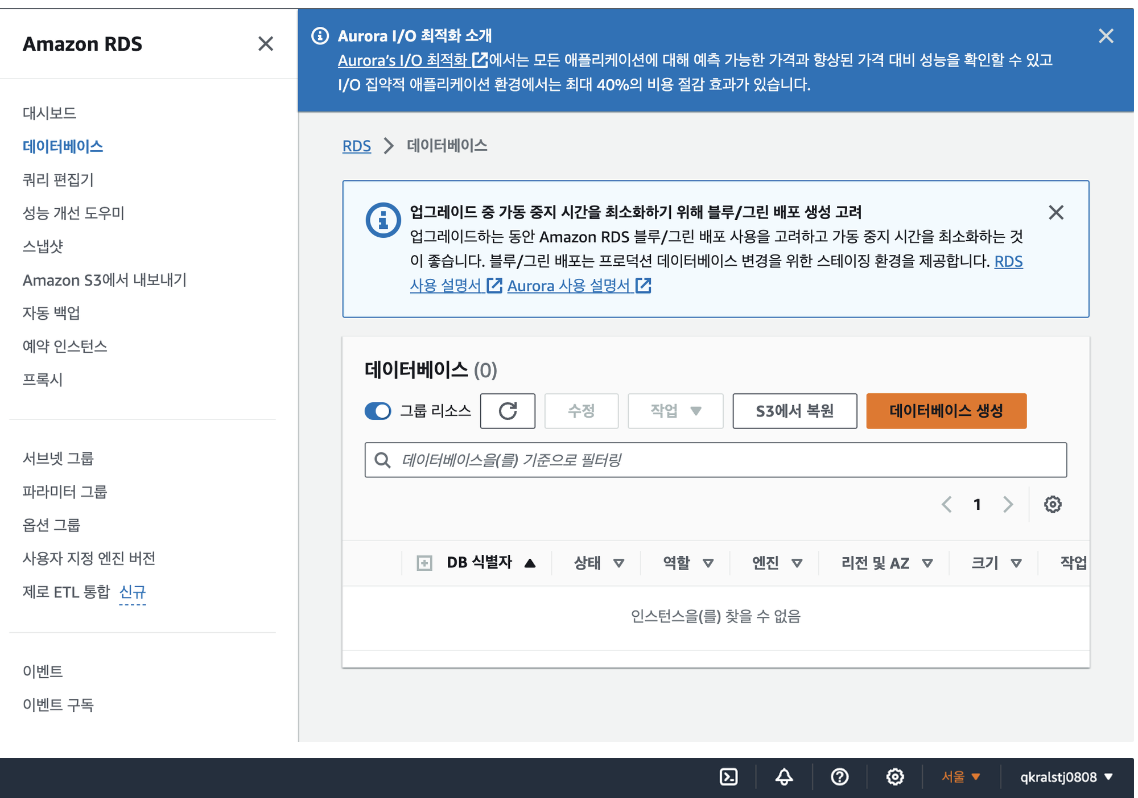Screen dimensions: 1138x798
Task: Open 제로 ETL 통합 in sidebar
Action: click(66, 592)
